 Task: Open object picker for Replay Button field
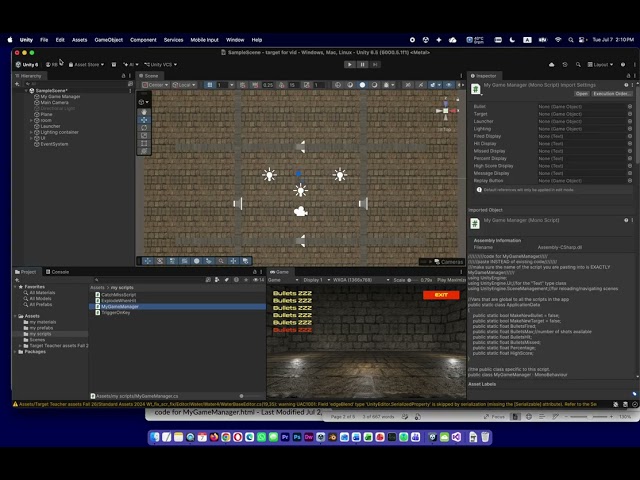click(x=630, y=180)
